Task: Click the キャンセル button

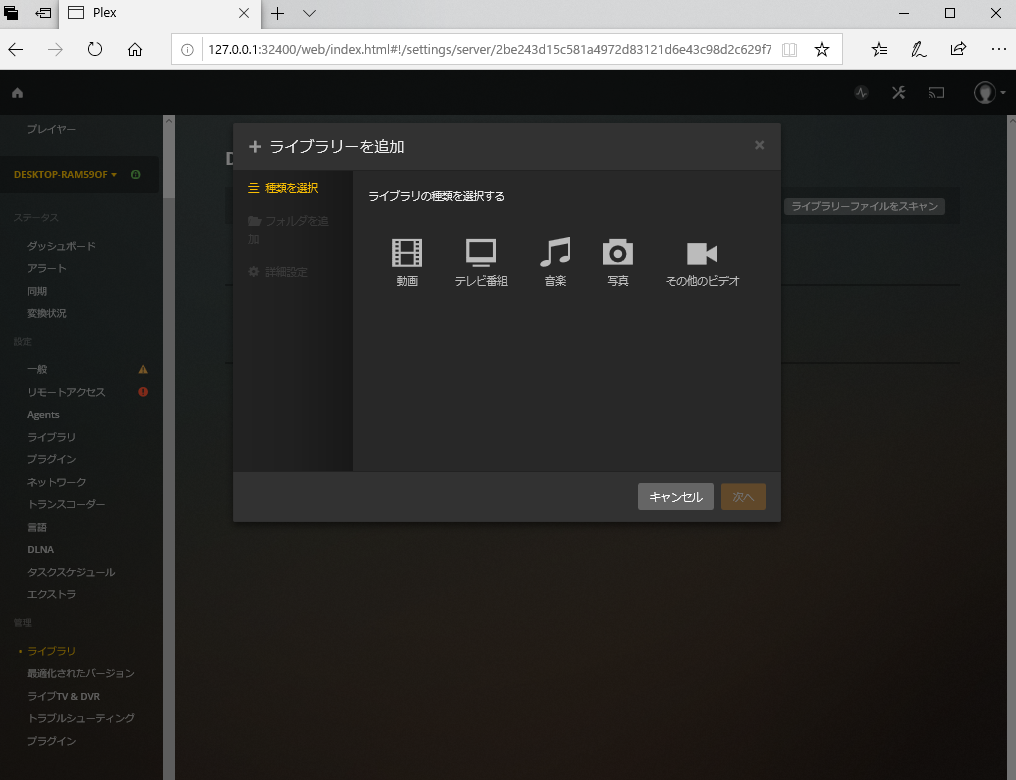Action: click(676, 497)
